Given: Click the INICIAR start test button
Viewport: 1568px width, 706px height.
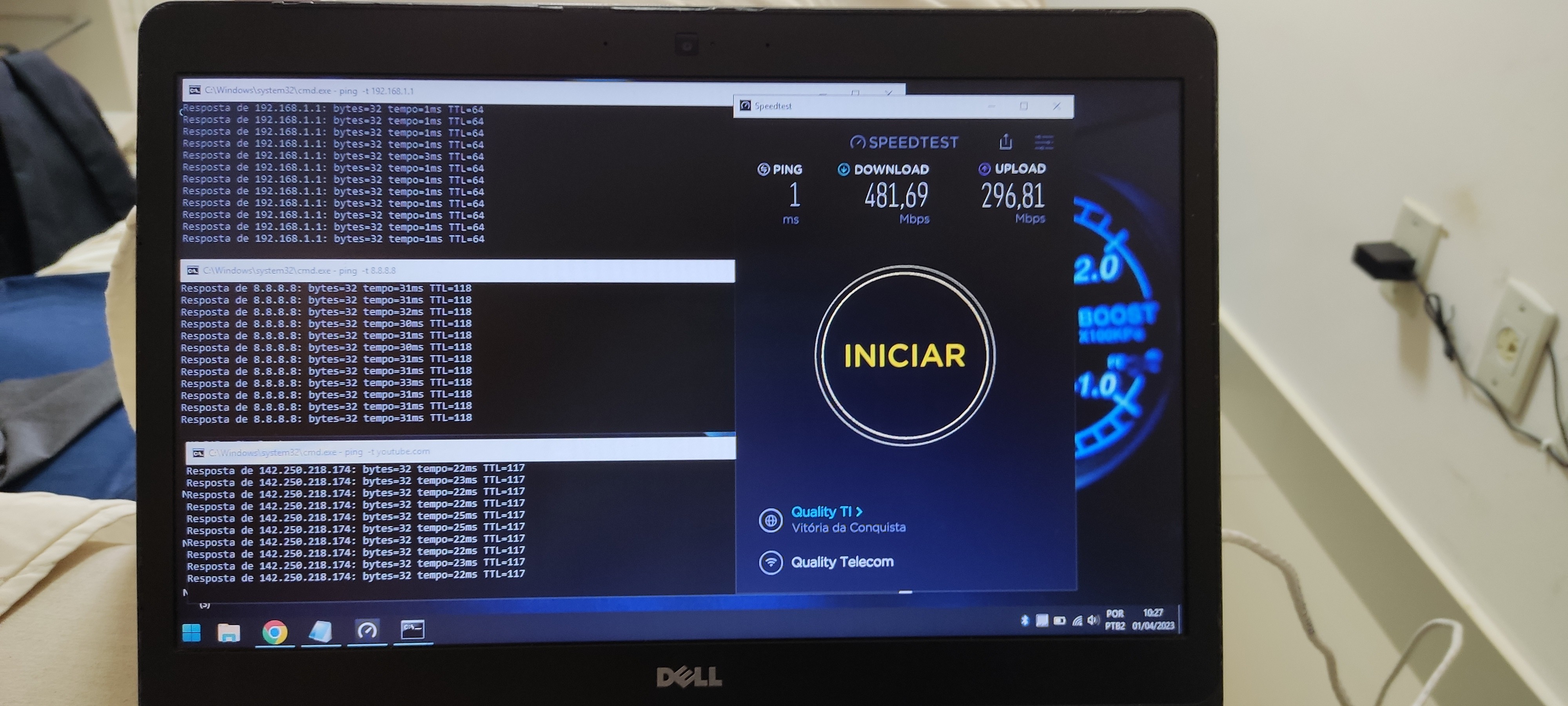Looking at the screenshot, I should (904, 355).
